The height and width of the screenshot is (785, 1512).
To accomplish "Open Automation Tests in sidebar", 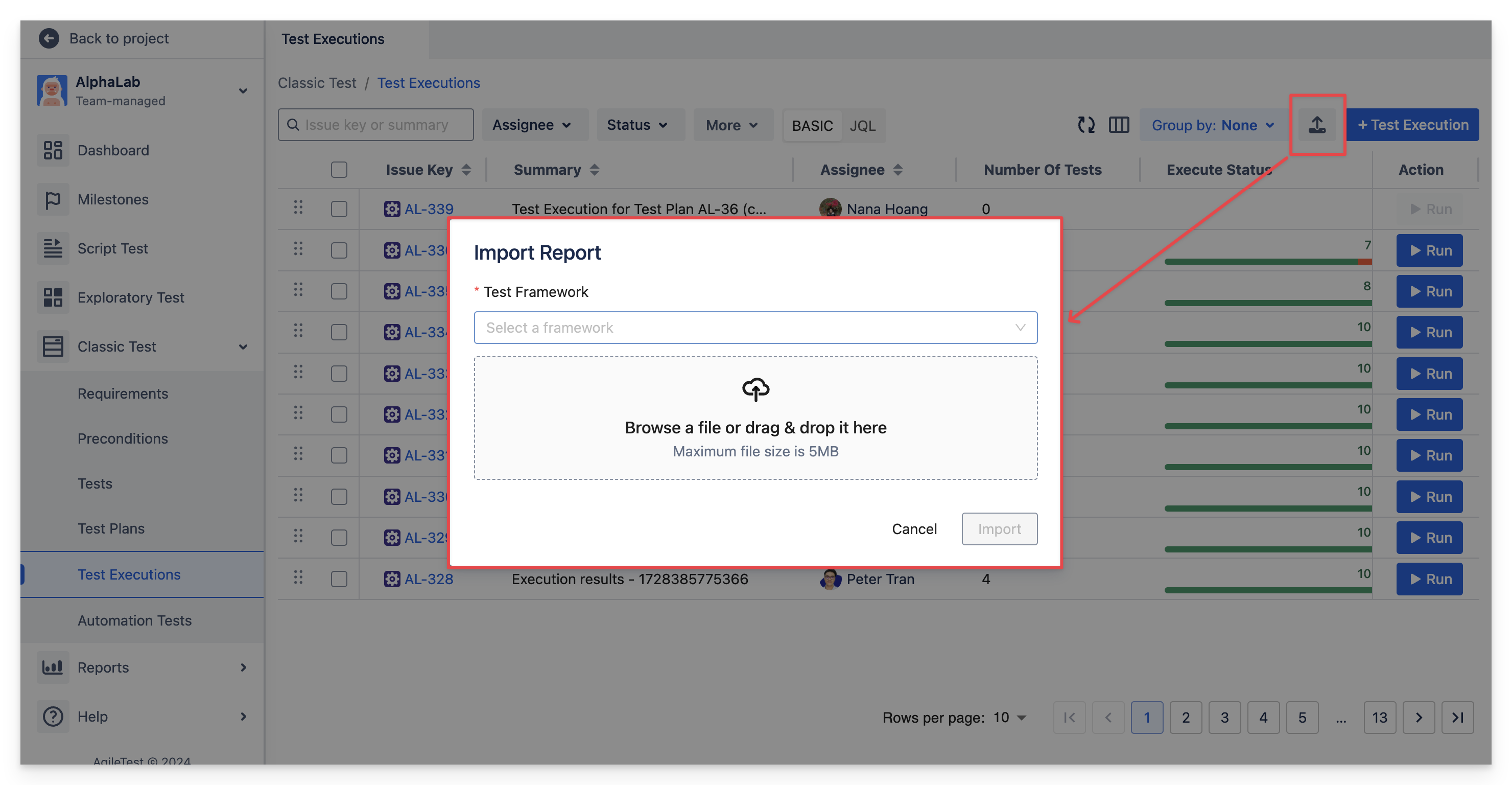I will (134, 620).
